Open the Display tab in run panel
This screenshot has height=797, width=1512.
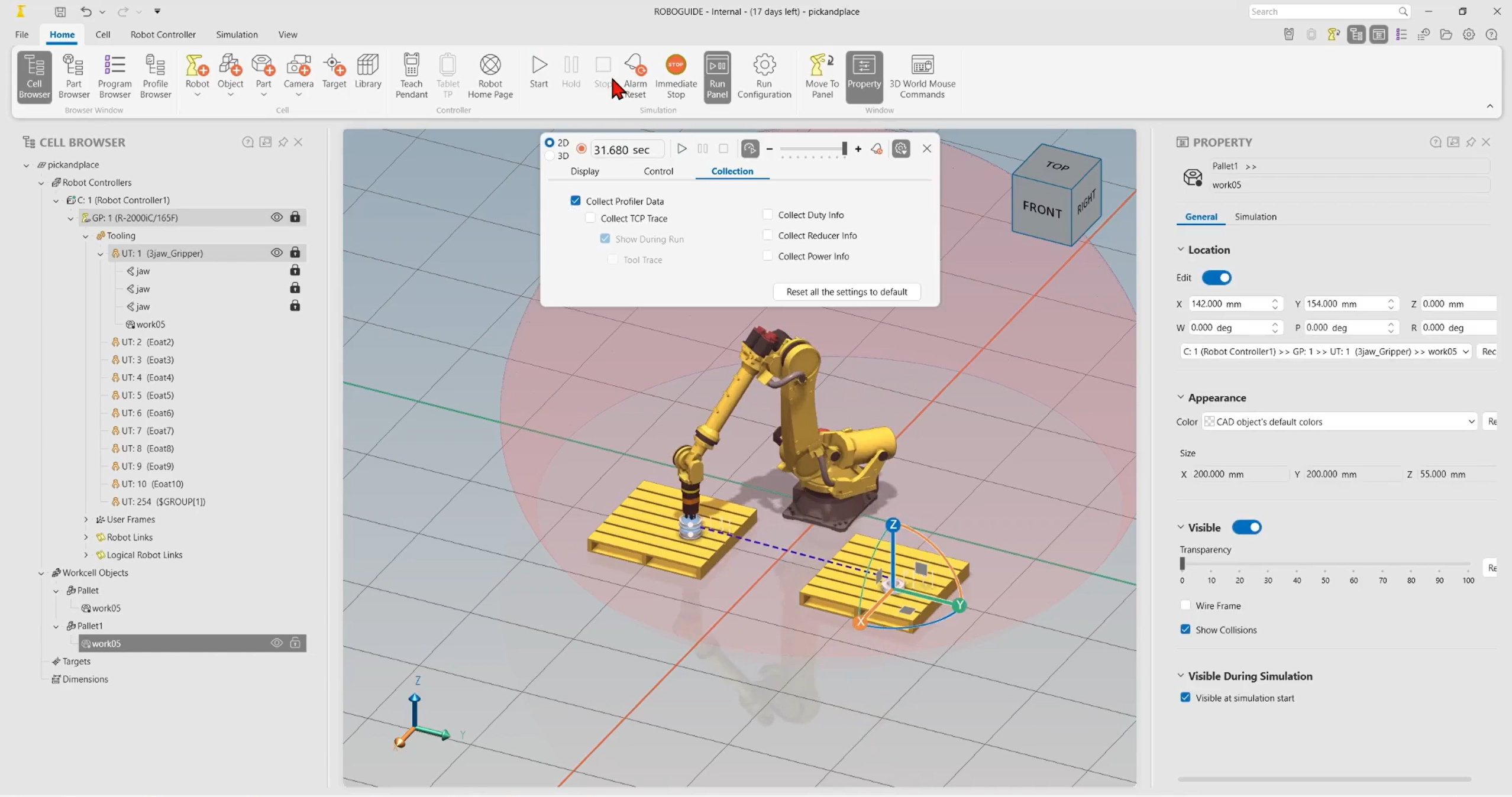point(584,171)
